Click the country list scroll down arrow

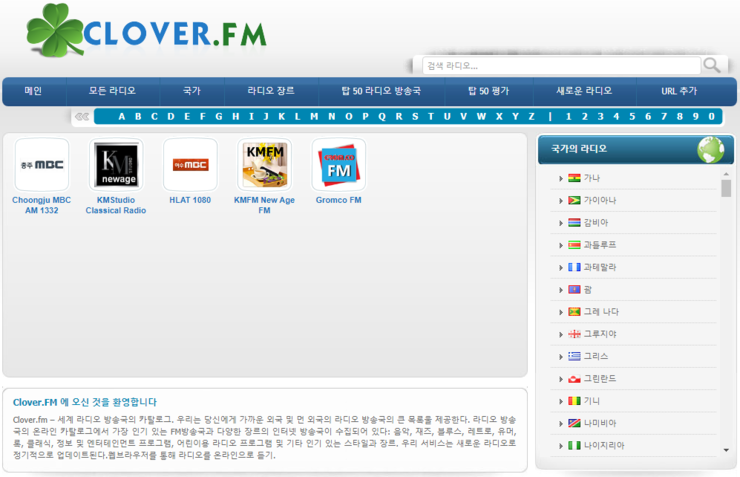pyautogui.click(x=726, y=451)
